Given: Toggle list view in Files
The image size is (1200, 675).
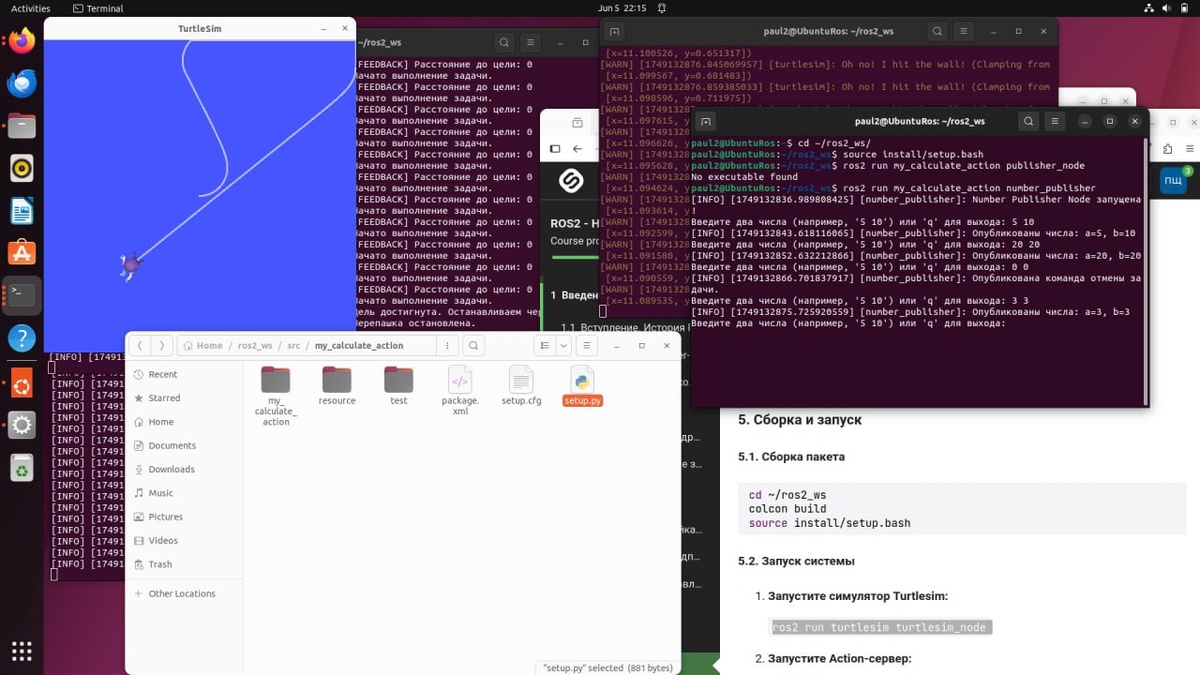Looking at the screenshot, I should click(545, 345).
